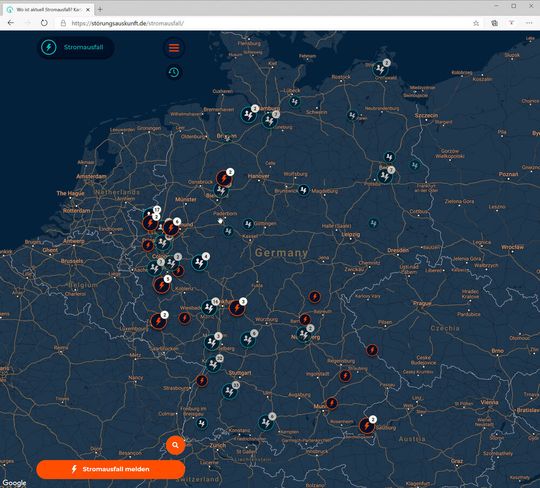Click the Stromausfall melden button

[111, 469]
